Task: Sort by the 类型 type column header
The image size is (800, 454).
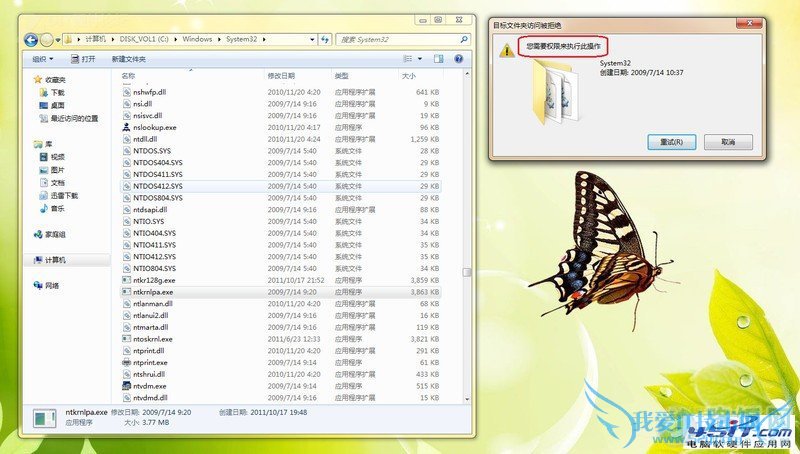Action: (x=364, y=75)
